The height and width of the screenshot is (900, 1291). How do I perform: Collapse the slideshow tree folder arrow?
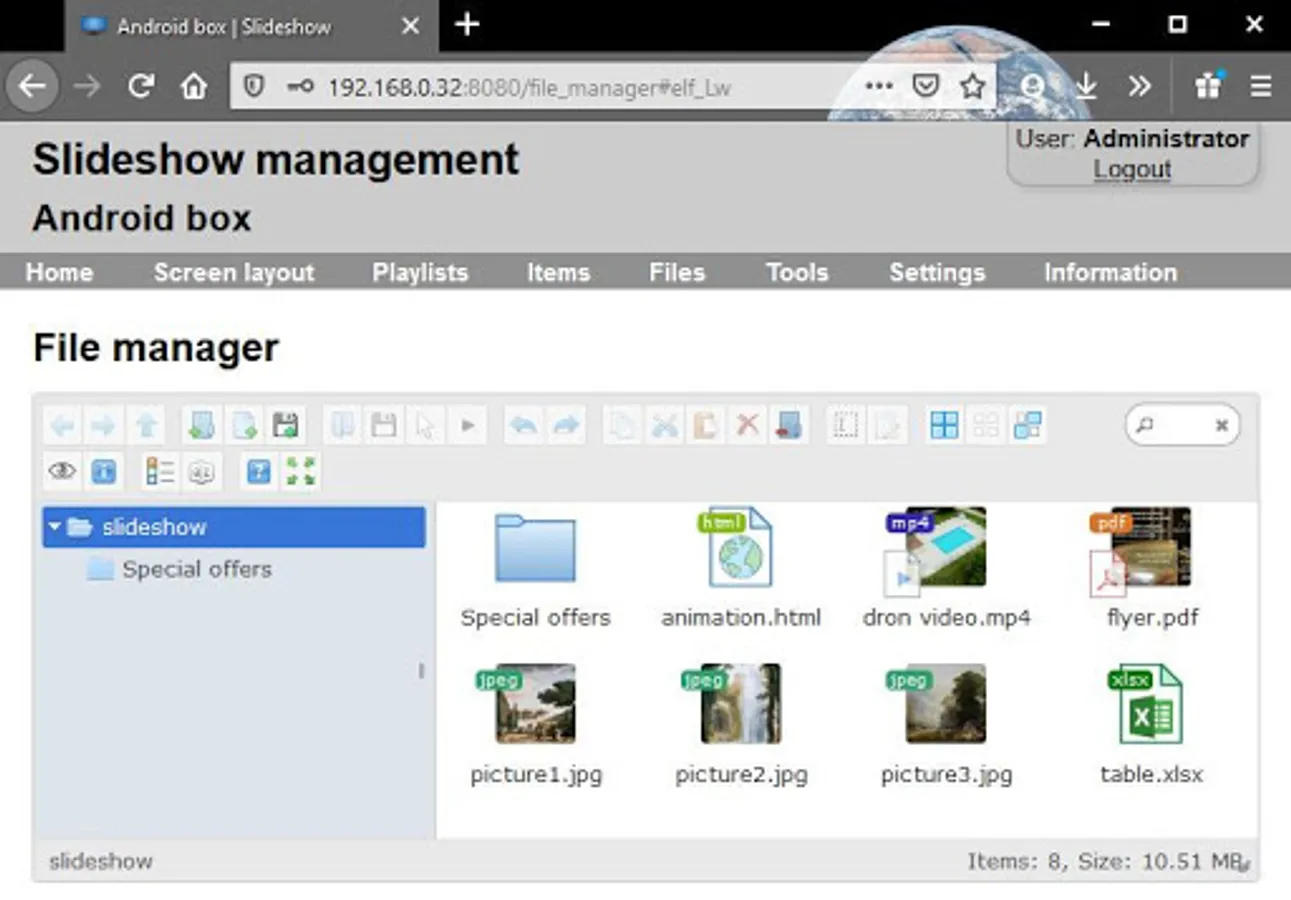tap(55, 527)
